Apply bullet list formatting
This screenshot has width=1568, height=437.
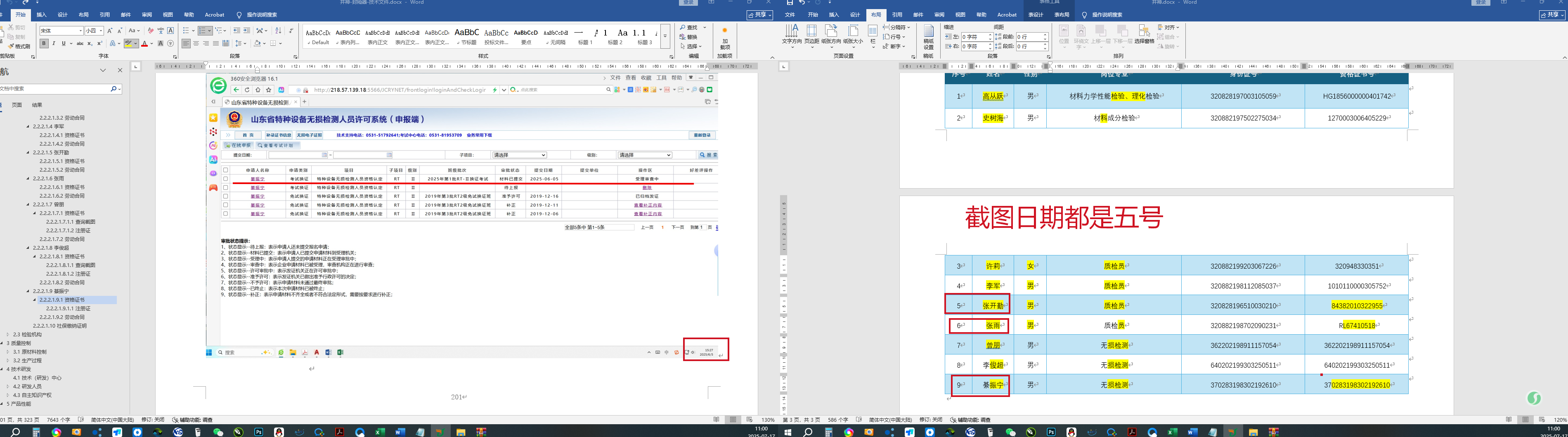pyautogui.click(x=186, y=31)
